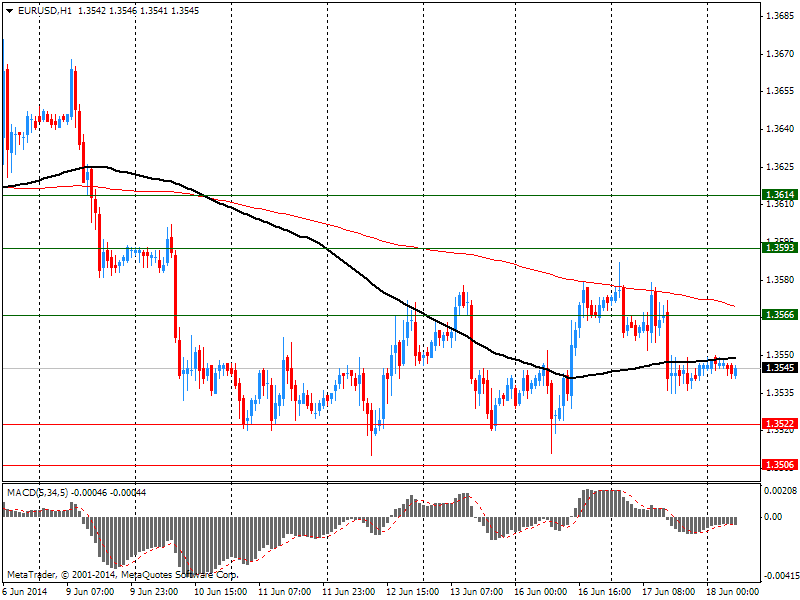The width and height of the screenshot is (800, 600).
Task: Click the 16 Jun 16:00 time label
Action: coord(606,592)
